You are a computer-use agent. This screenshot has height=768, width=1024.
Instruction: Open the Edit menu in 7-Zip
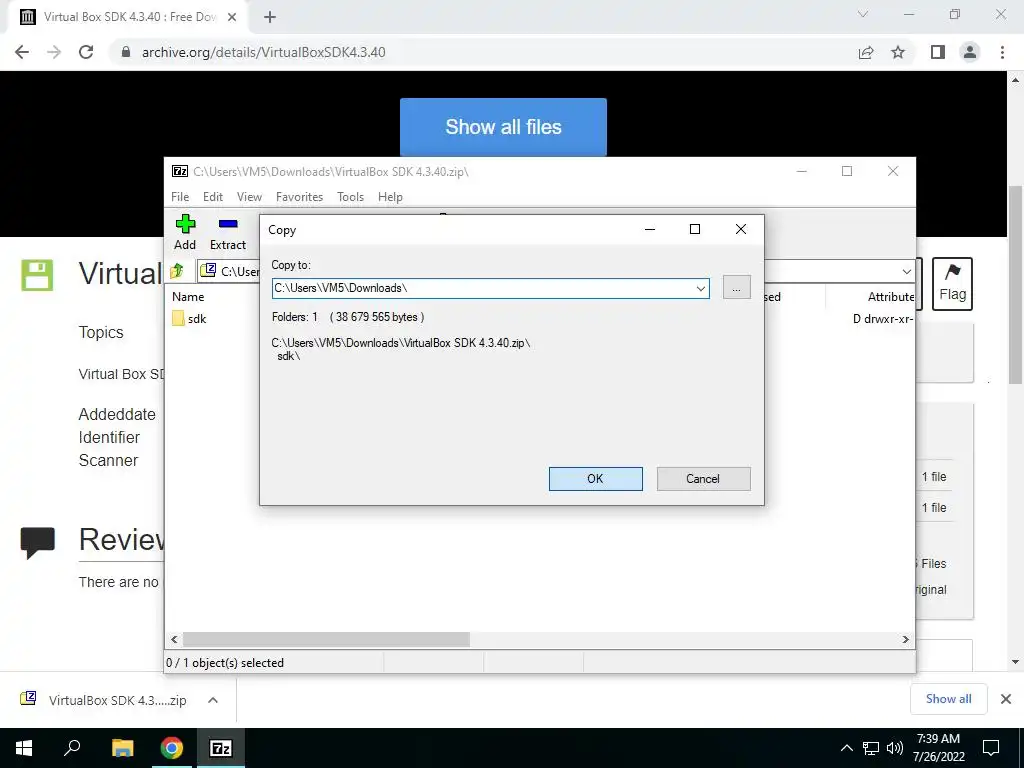[213, 197]
